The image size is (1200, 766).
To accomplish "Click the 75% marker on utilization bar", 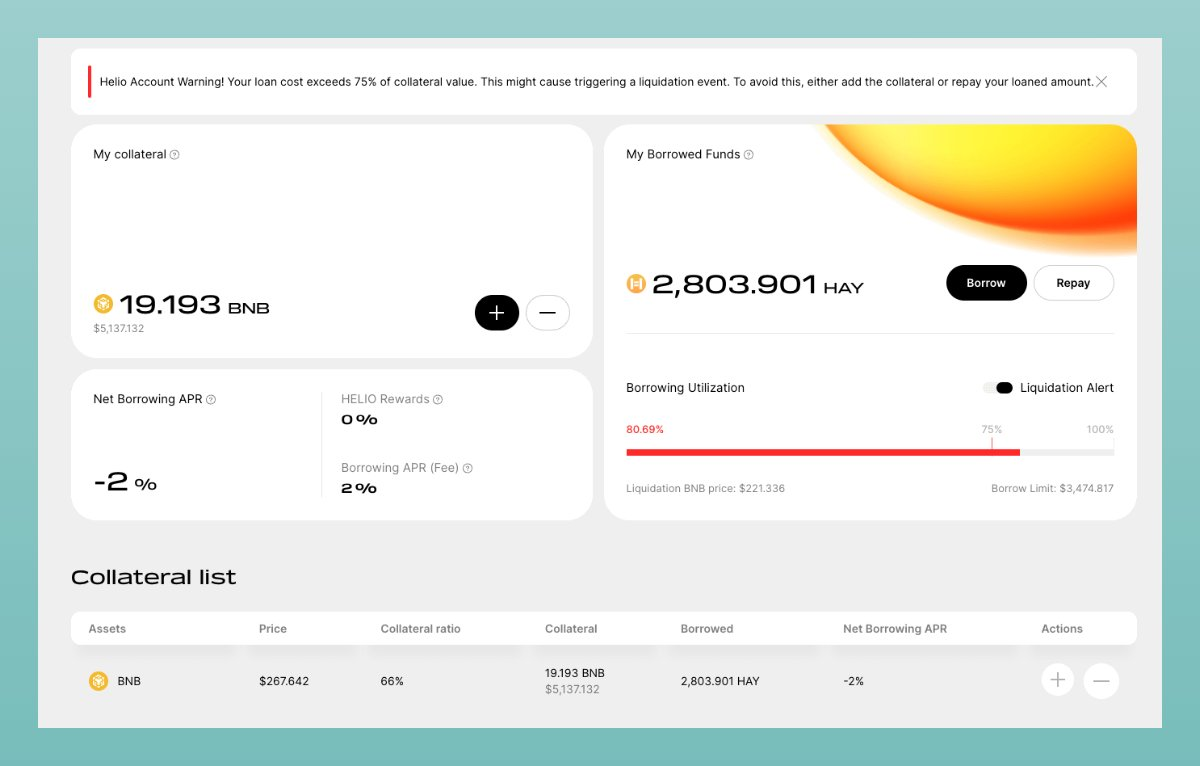I will point(991,430).
